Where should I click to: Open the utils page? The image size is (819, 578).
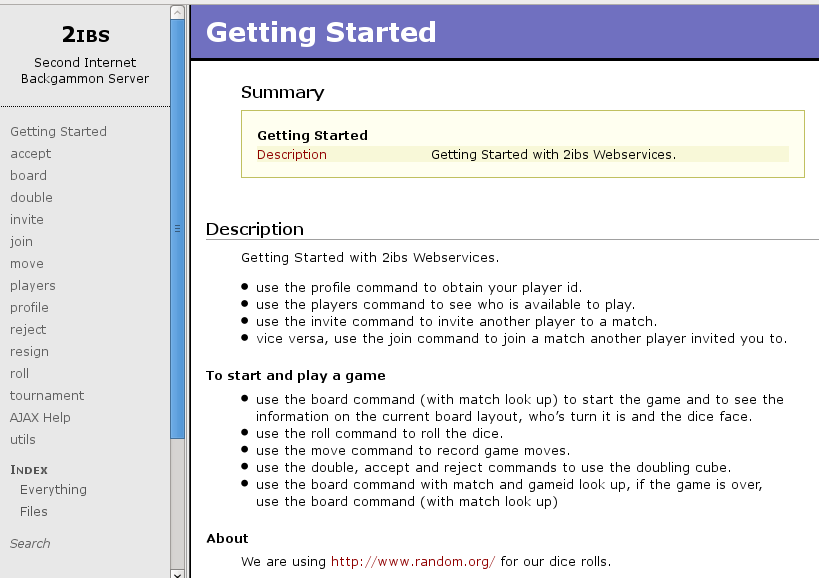click(23, 439)
